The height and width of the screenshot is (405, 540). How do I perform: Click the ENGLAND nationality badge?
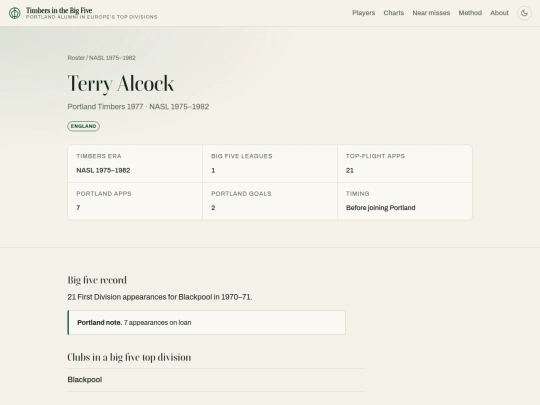click(x=83, y=126)
